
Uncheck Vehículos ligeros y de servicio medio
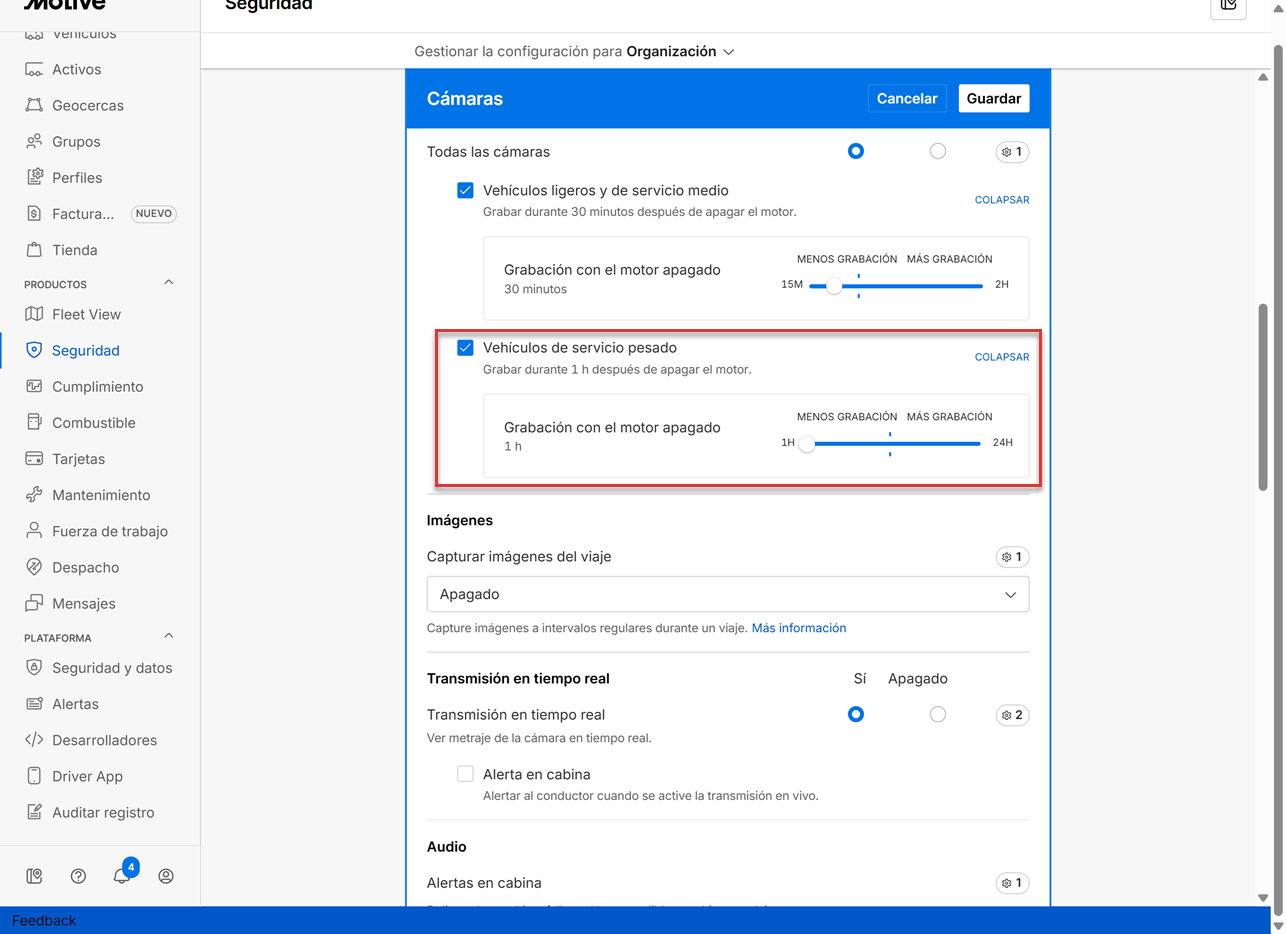coord(465,190)
